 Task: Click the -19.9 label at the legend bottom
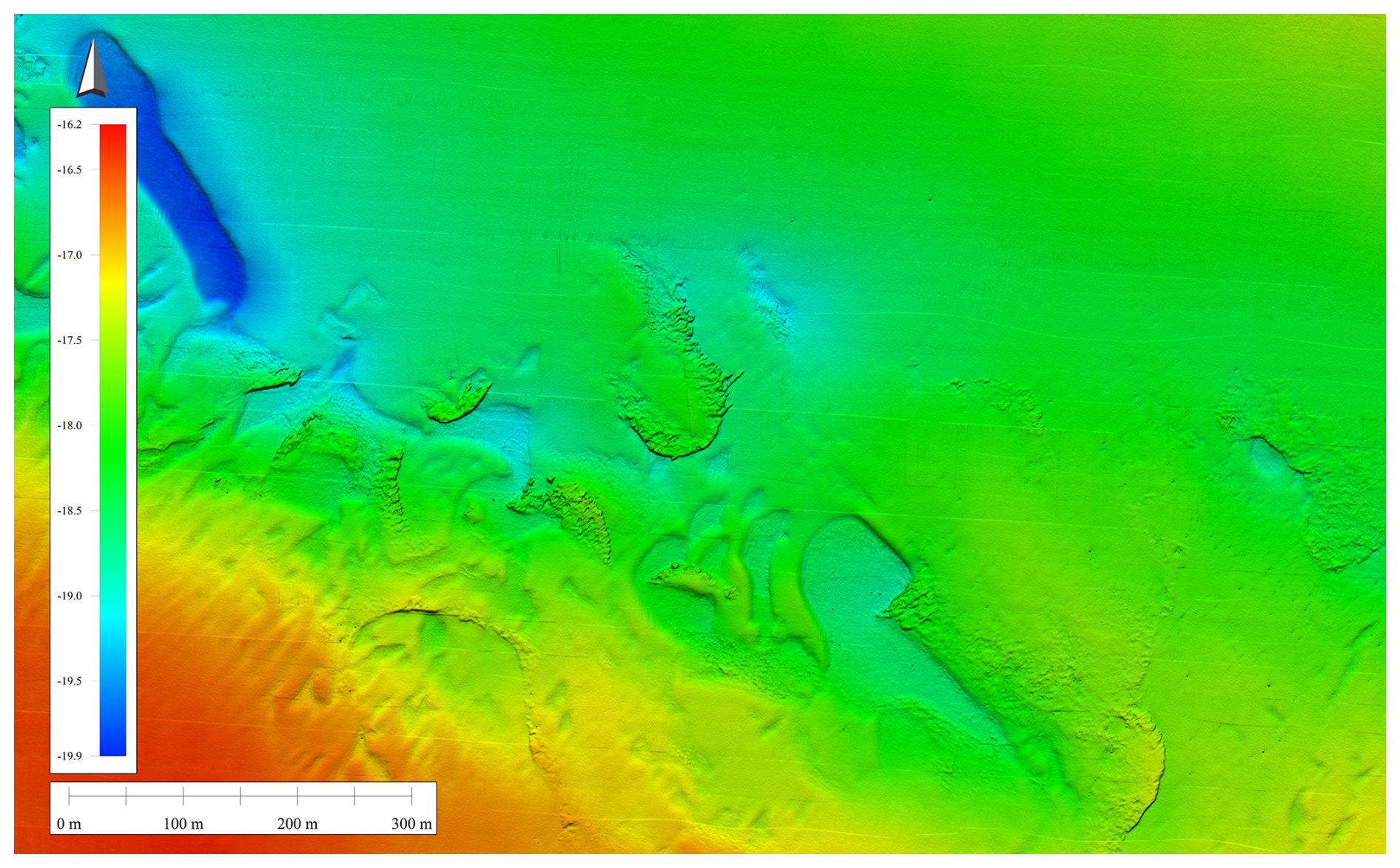pos(70,756)
